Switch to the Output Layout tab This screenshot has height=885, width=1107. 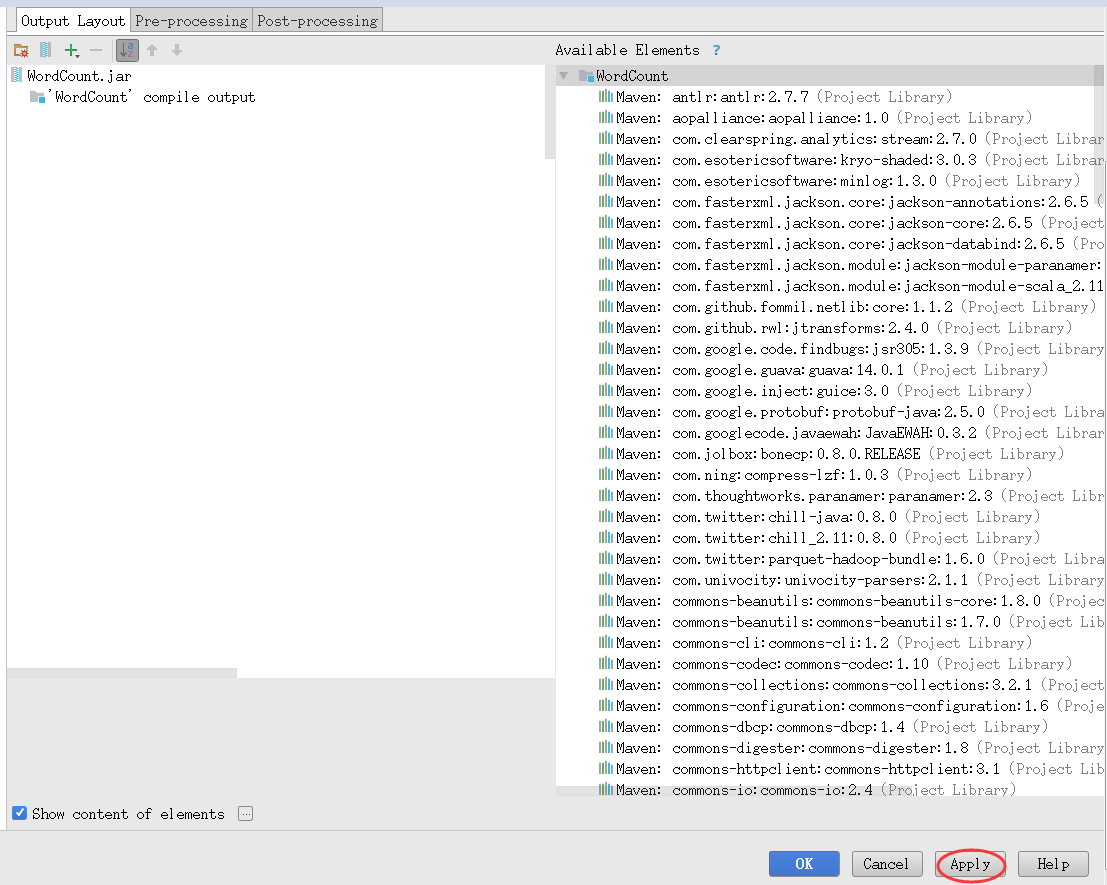(x=73, y=20)
